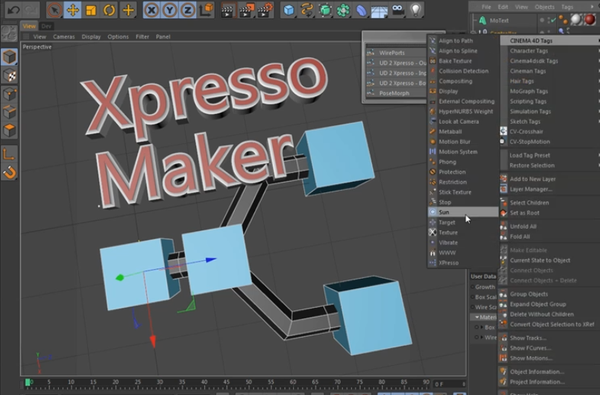Viewport: 600px width, 395px height.
Task: Toggle X axis lock
Action: pos(152,10)
